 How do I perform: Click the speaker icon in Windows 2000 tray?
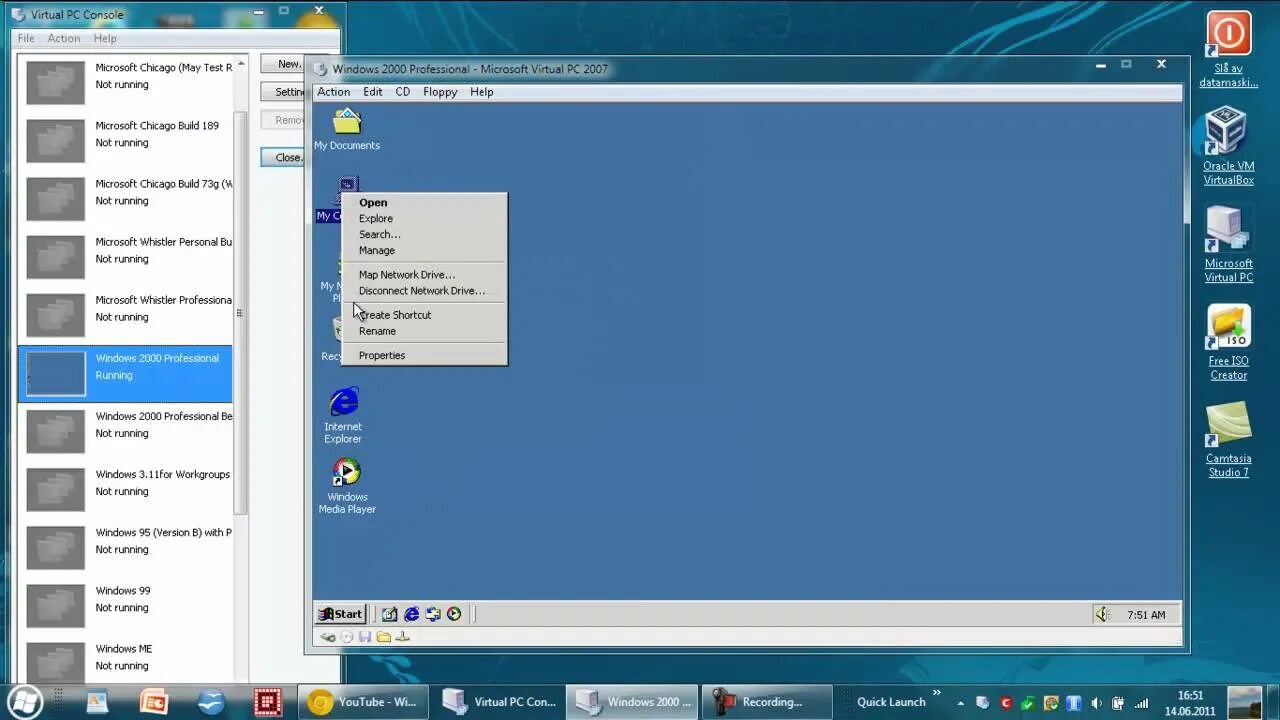1103,615
